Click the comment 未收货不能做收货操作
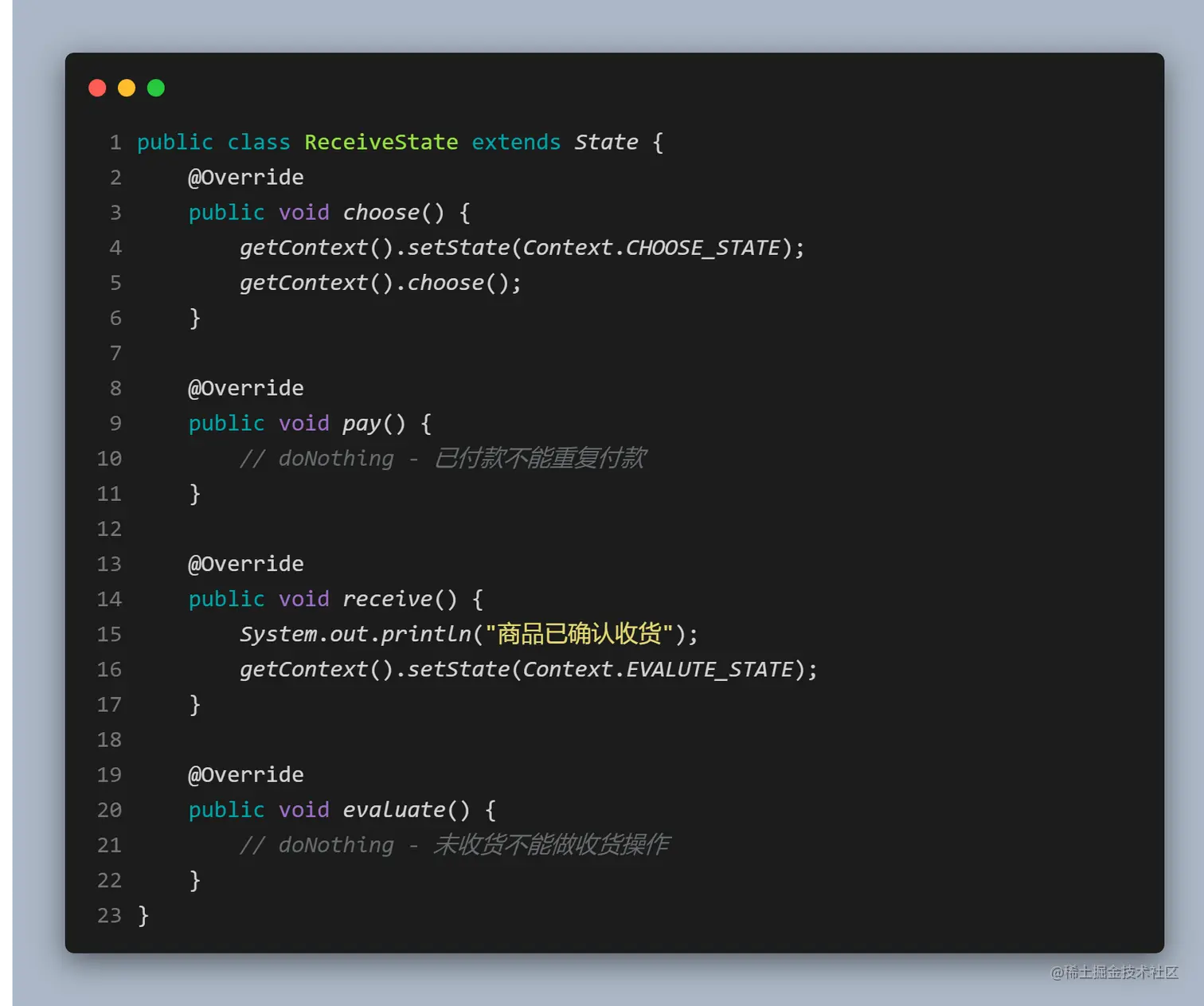 tap(553, 844)
